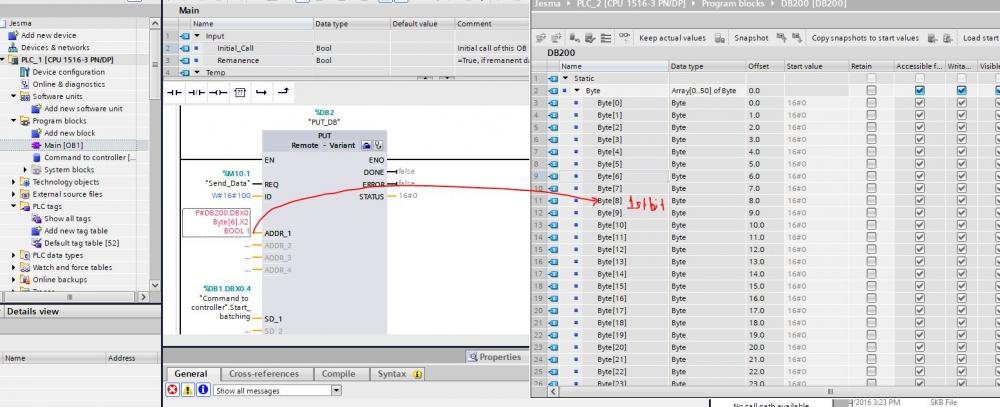Toggle Writable checkbox for Byte[3]

(x=961, y=140)
